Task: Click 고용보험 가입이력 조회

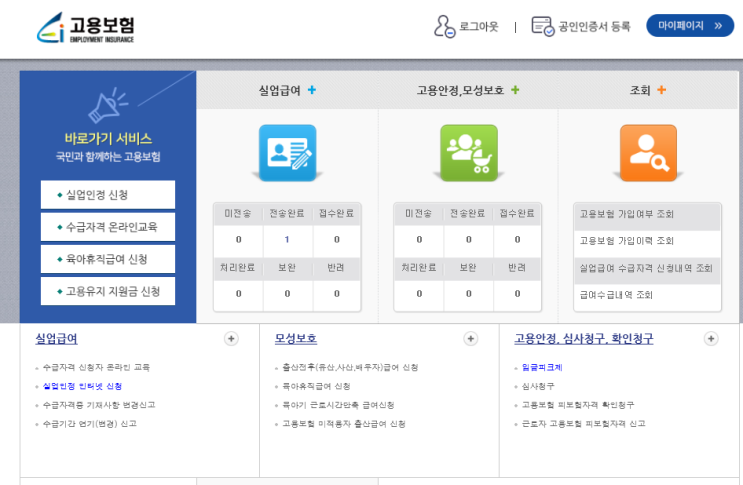Action: tap(626, 241)
